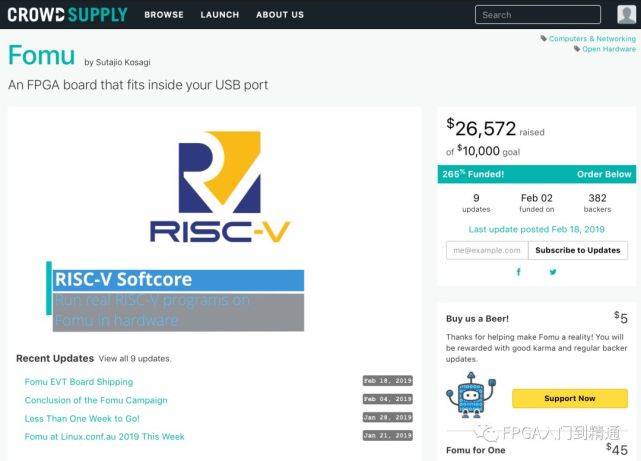Image resolution: width=641 pixels, height=461 pixels.
Task: Open the Open Hardware tag
Action: (609, 49)
